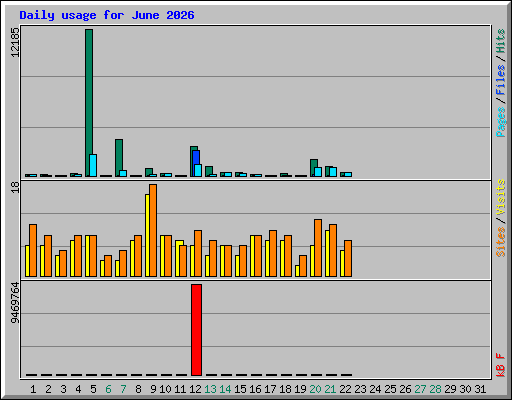
Task: Click the 18 y-axis label of middle chart
Action: tap(15, 187)
